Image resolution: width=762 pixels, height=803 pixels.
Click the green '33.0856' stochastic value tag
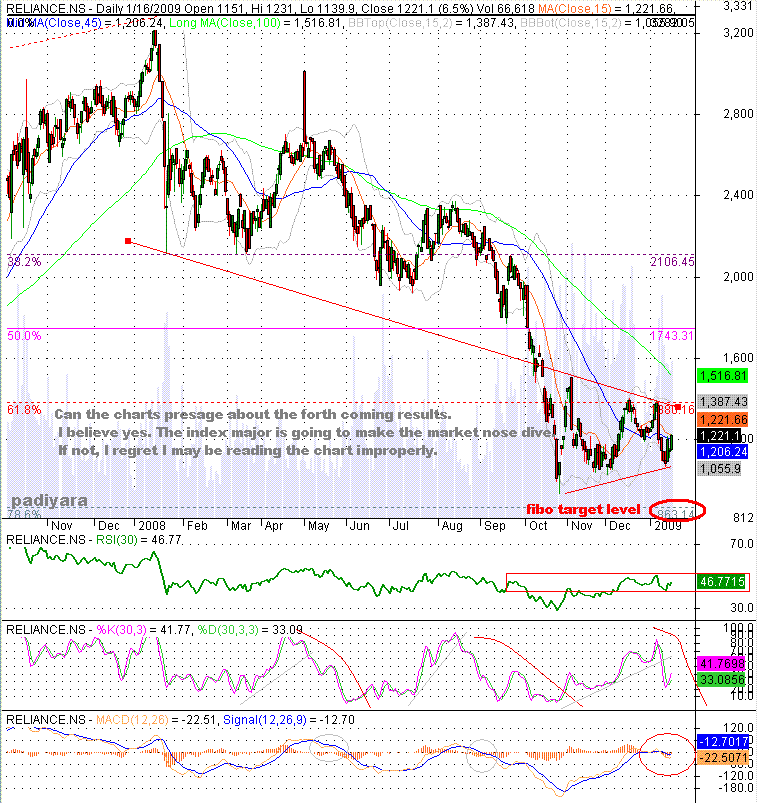722,680
